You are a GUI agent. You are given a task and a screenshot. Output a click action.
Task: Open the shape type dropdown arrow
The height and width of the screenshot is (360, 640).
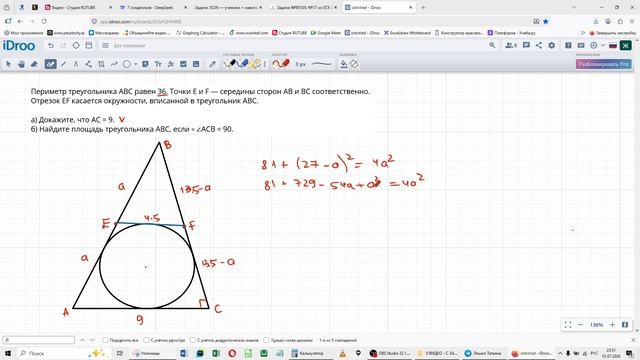tap(136, 64)
